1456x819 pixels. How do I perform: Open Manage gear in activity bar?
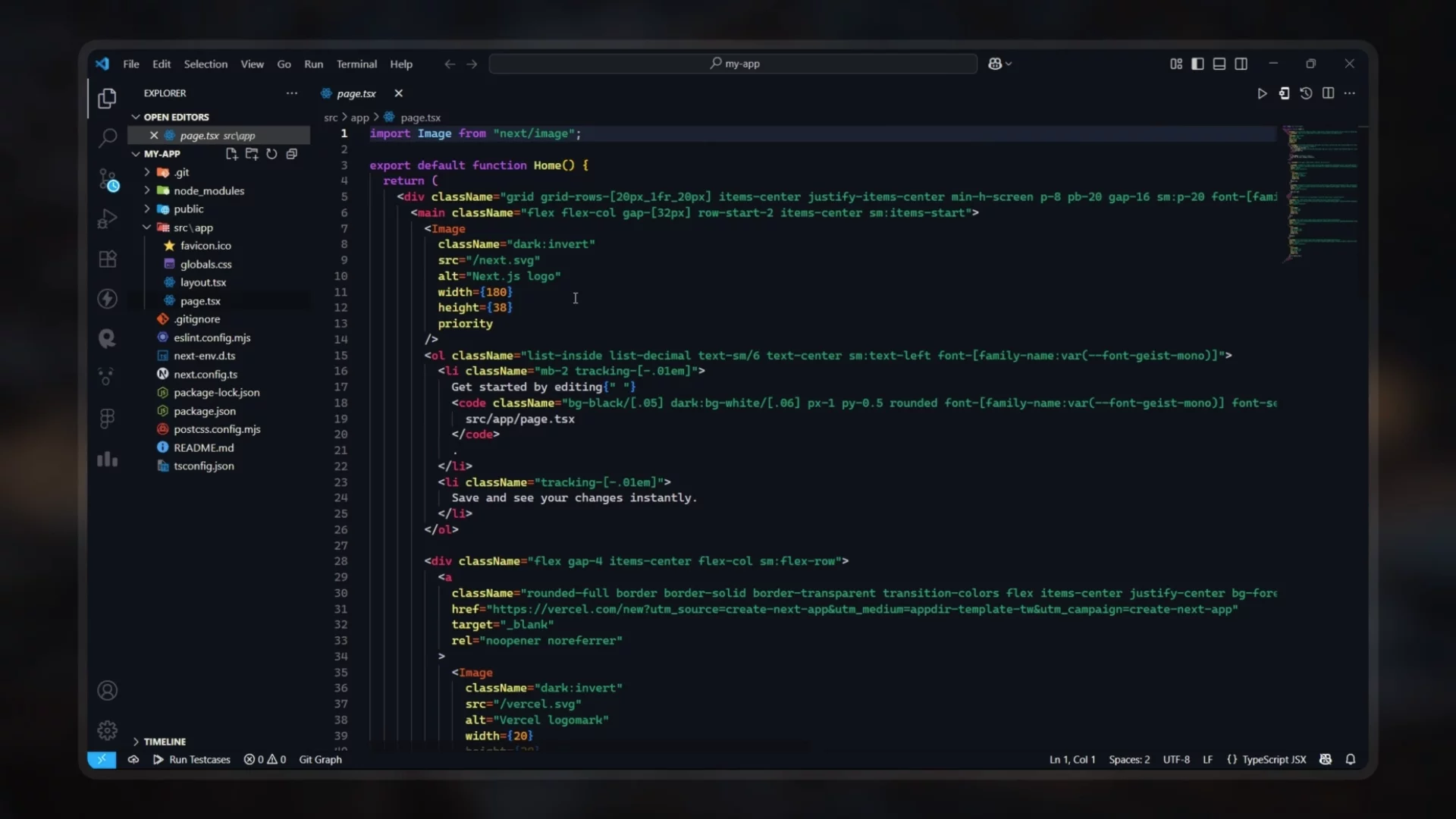107,730
